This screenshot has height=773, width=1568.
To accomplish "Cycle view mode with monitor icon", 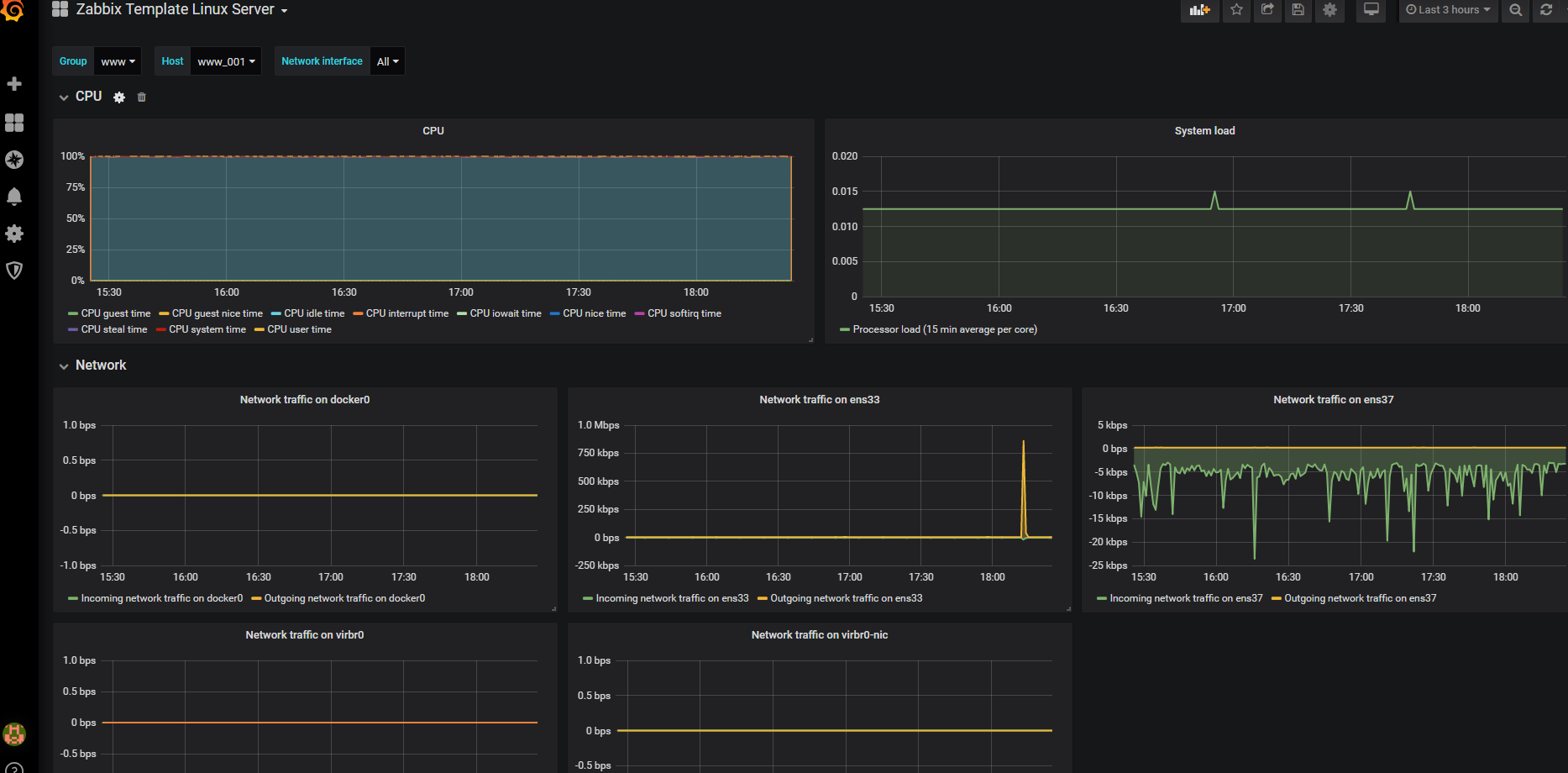I will pos(1371,10).
